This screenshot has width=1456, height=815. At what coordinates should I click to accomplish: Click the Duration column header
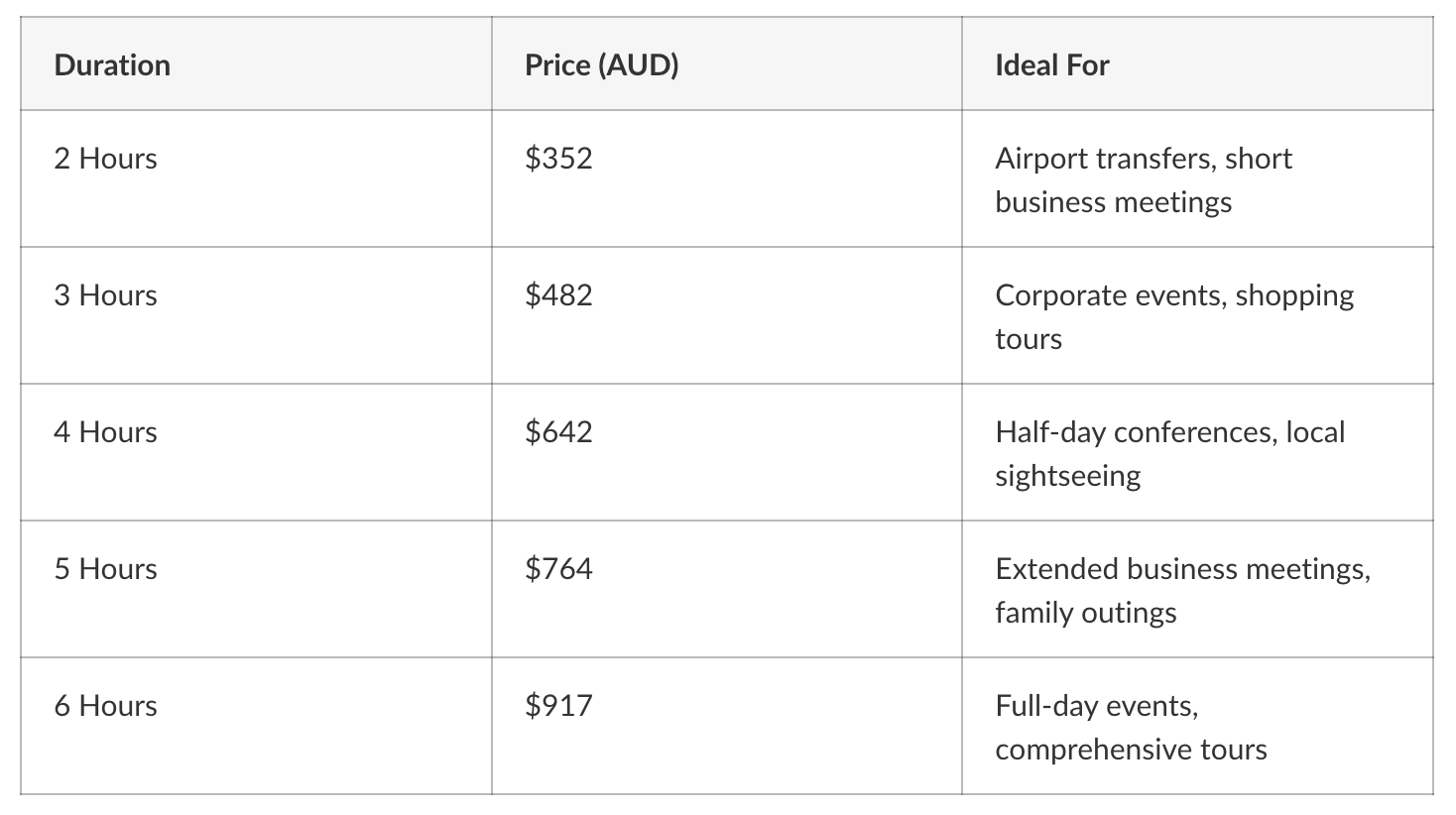tap(256, 64)
